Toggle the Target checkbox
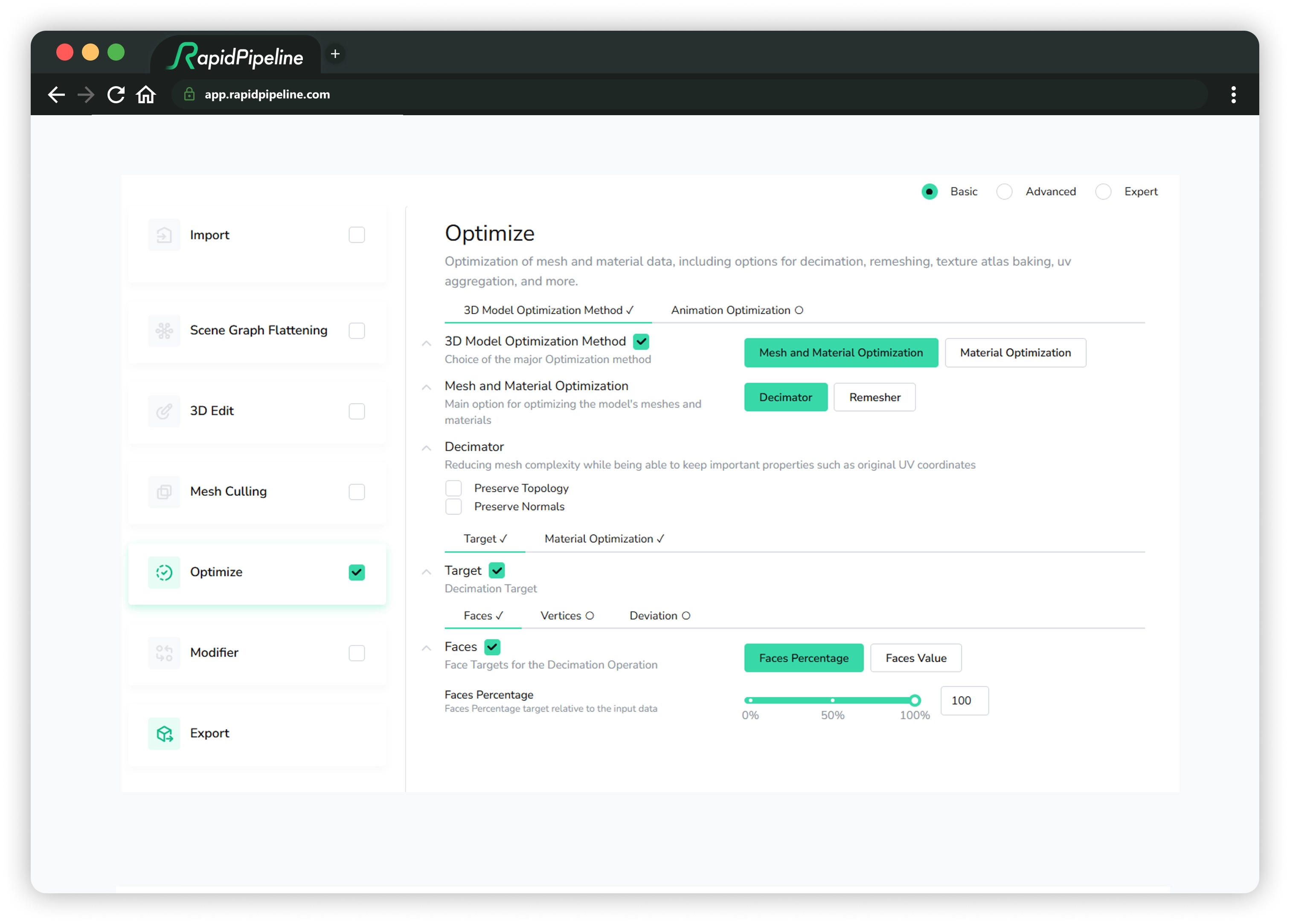 click(x=497, y=571)
